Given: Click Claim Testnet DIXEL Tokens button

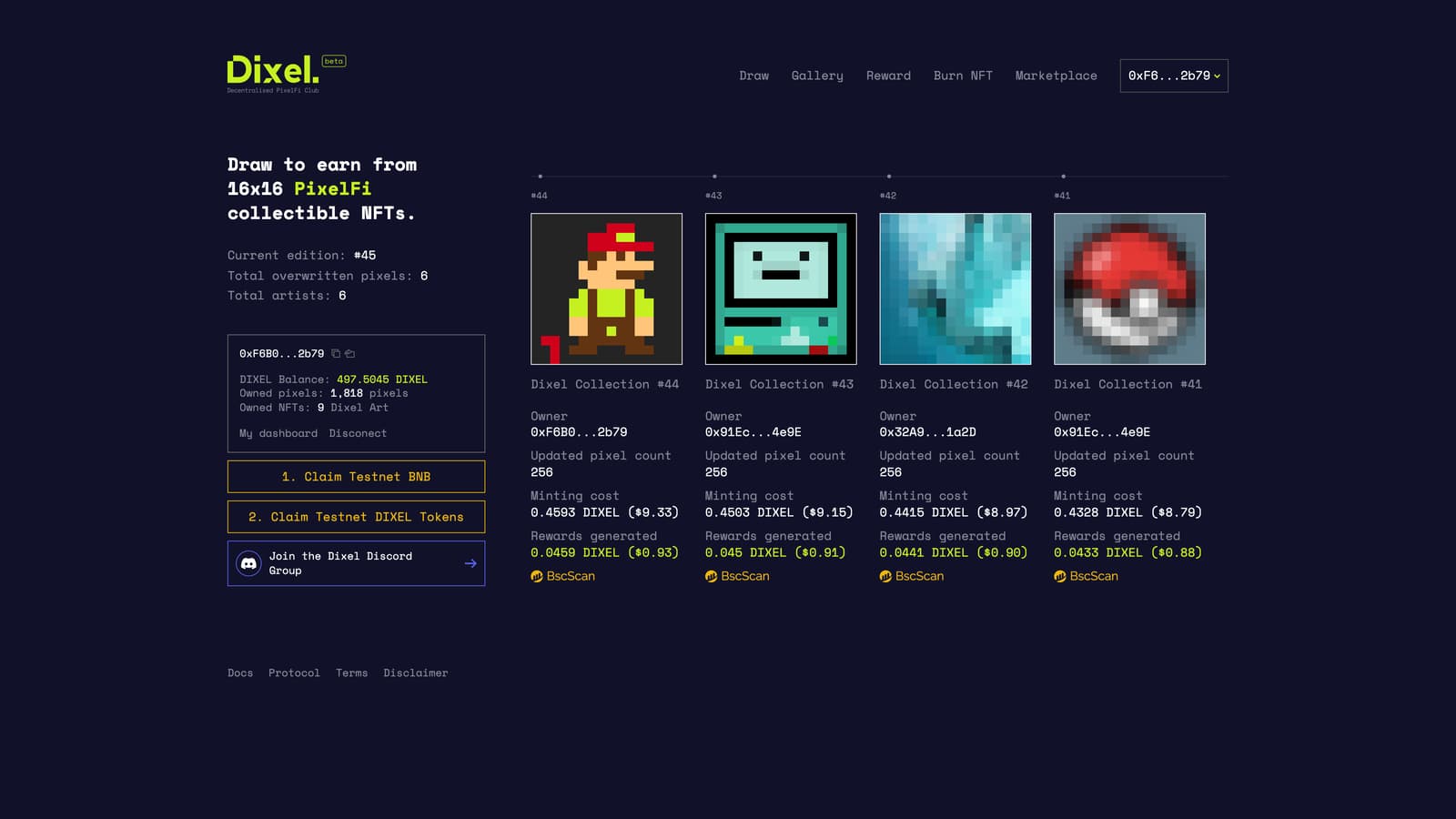Looking at the screenshot, I should [x=356, y=517].
